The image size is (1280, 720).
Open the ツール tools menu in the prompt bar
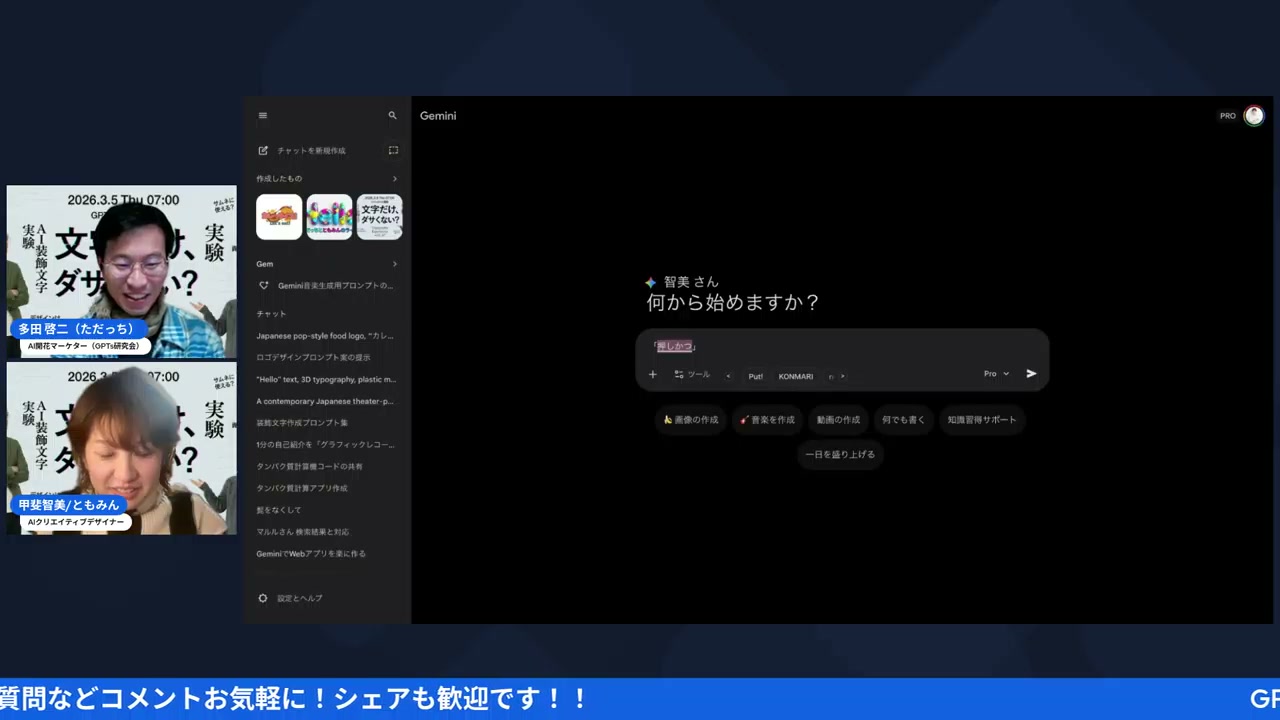(692, 374)
